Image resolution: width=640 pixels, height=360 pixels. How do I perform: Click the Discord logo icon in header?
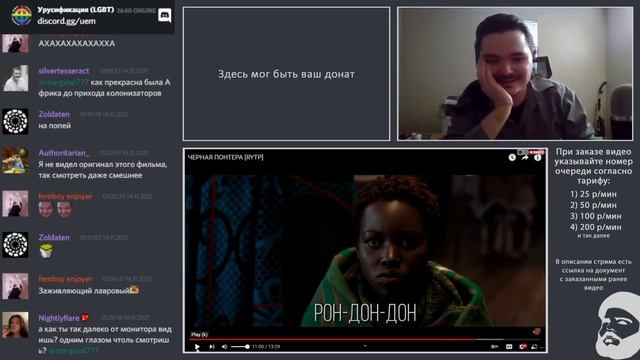tap(164, 16)
